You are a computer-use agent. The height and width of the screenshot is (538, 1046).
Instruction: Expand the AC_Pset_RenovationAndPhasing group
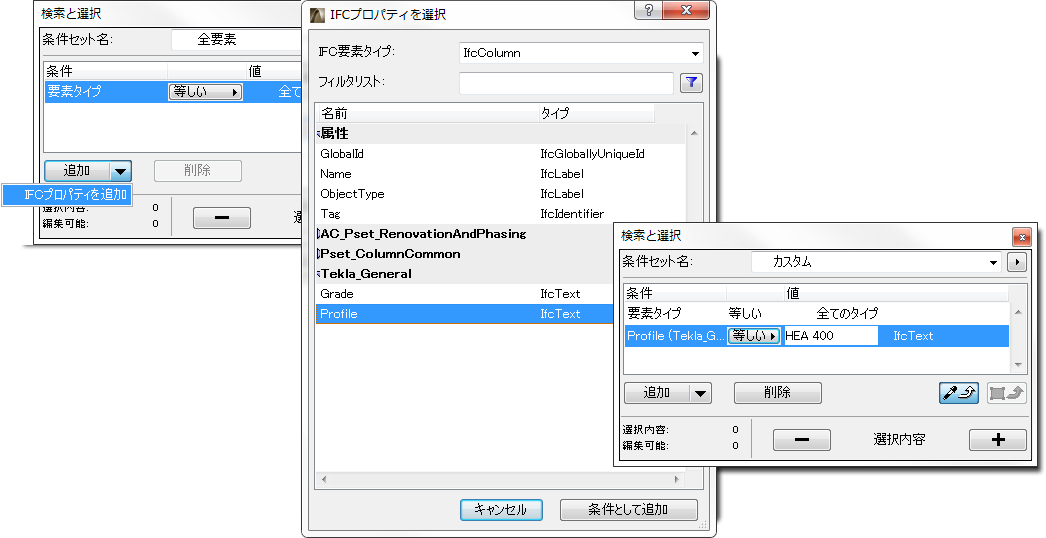[x=318, y=234]
